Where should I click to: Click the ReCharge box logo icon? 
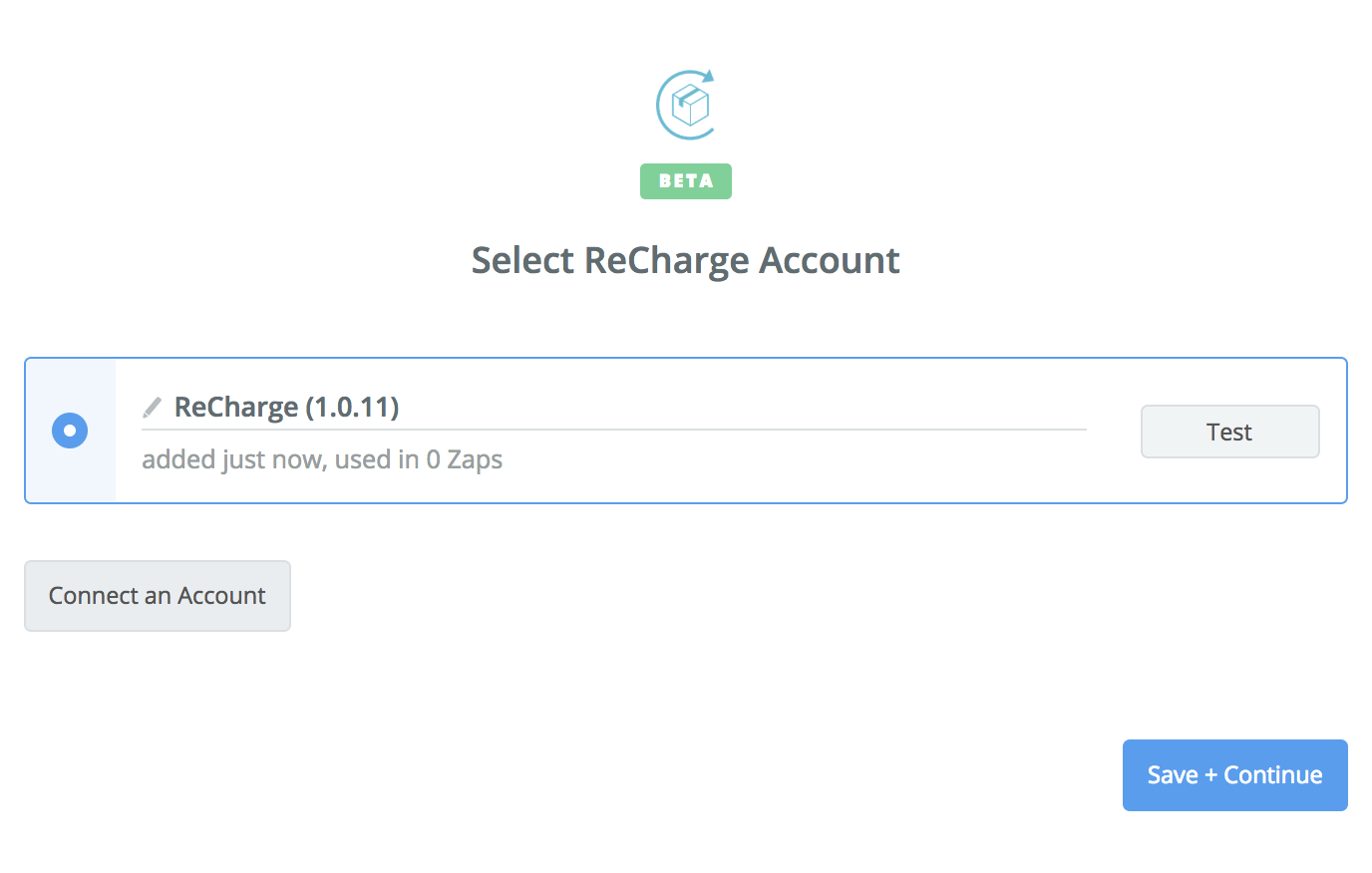(686, 105)
